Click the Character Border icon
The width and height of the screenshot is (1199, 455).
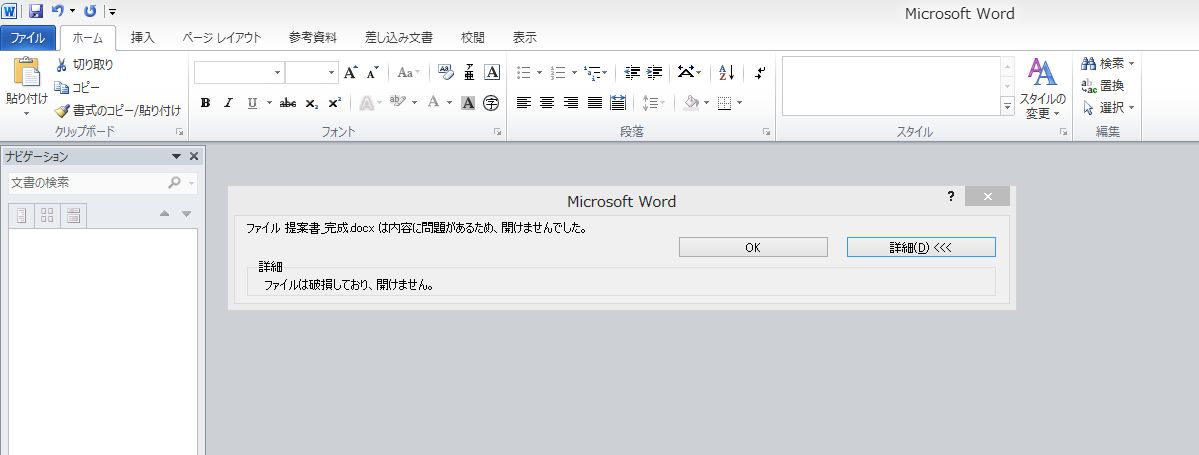492,73
